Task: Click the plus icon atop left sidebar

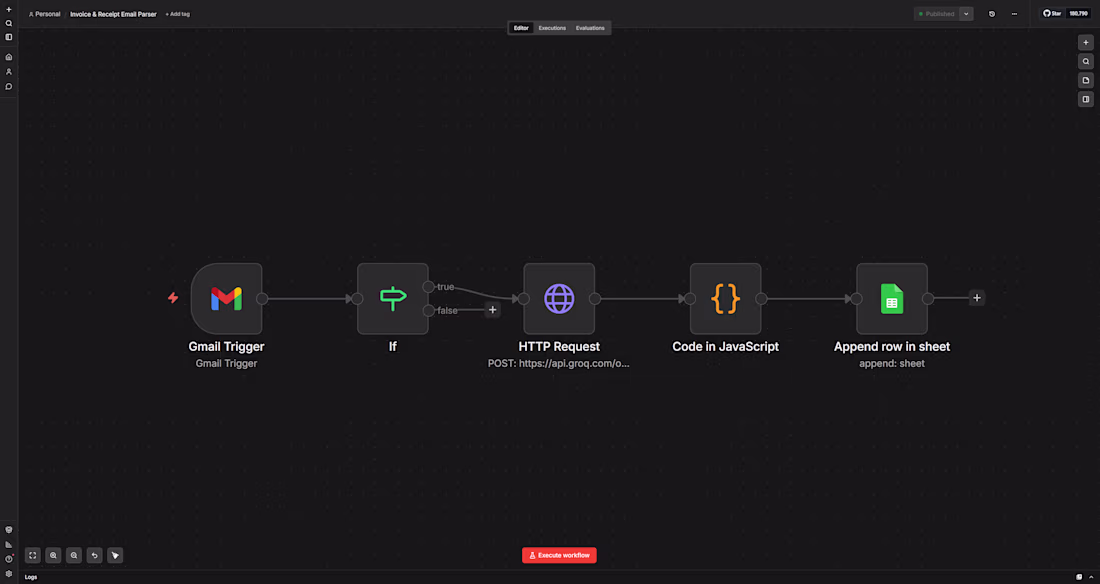Action: click(x=8, y=10)
